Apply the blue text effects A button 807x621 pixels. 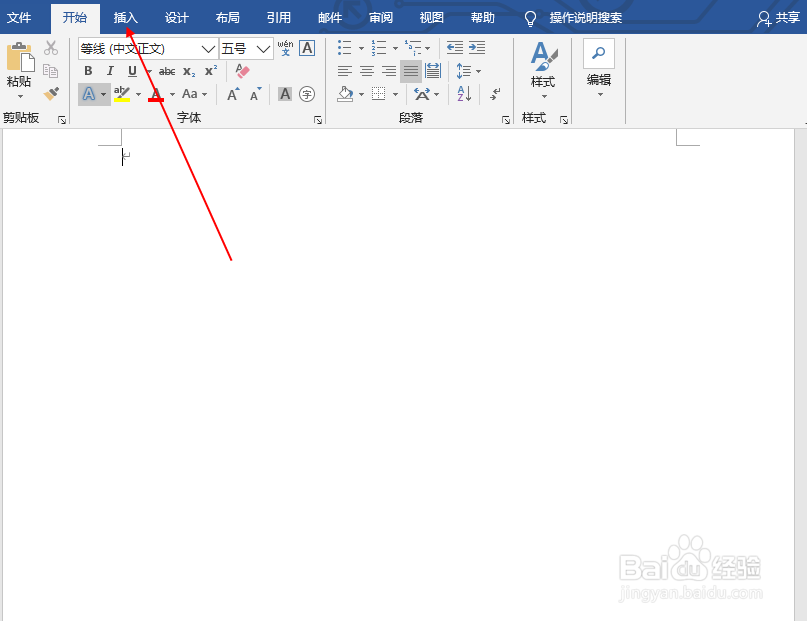[x=89, y=94]
